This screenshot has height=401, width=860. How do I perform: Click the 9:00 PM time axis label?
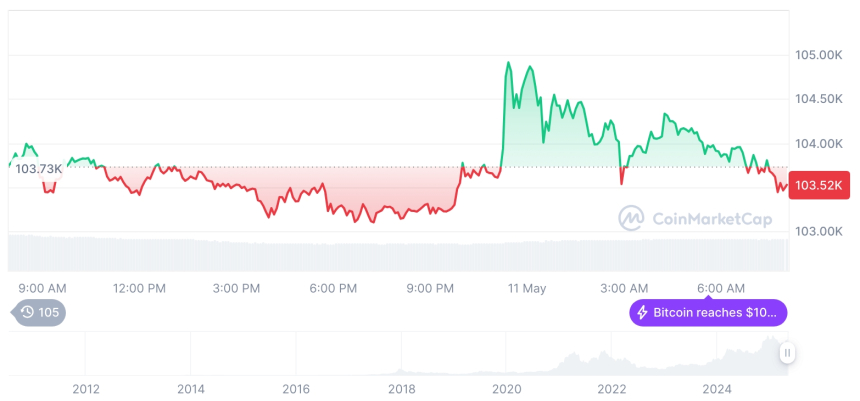click(430, 288)
